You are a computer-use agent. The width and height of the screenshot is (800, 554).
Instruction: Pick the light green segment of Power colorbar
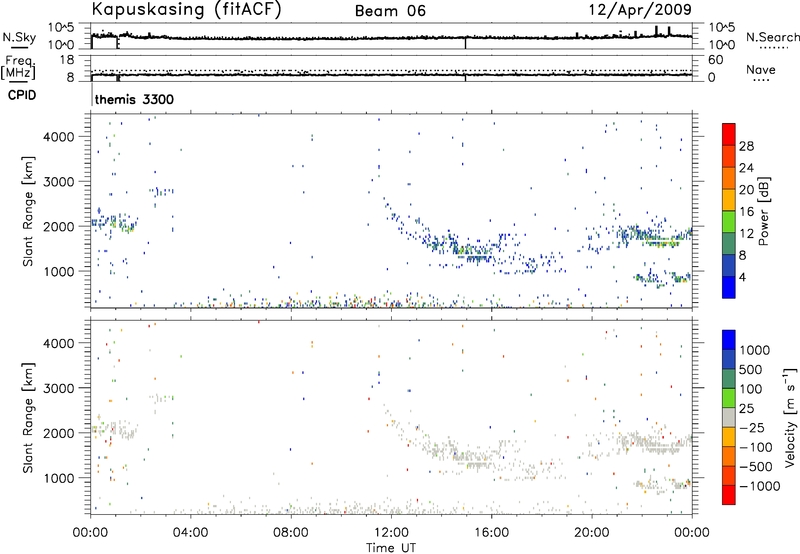point(729,221)
